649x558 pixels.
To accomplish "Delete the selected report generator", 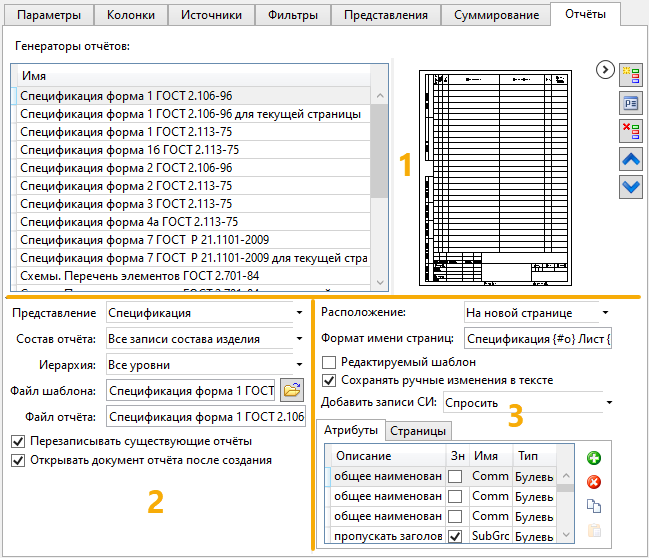I will pos(631,130).
